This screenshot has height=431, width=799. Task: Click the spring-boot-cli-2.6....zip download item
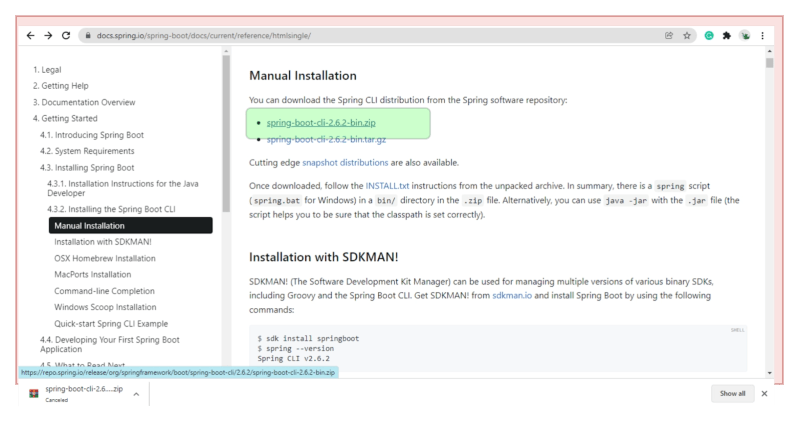coord(84,393)
